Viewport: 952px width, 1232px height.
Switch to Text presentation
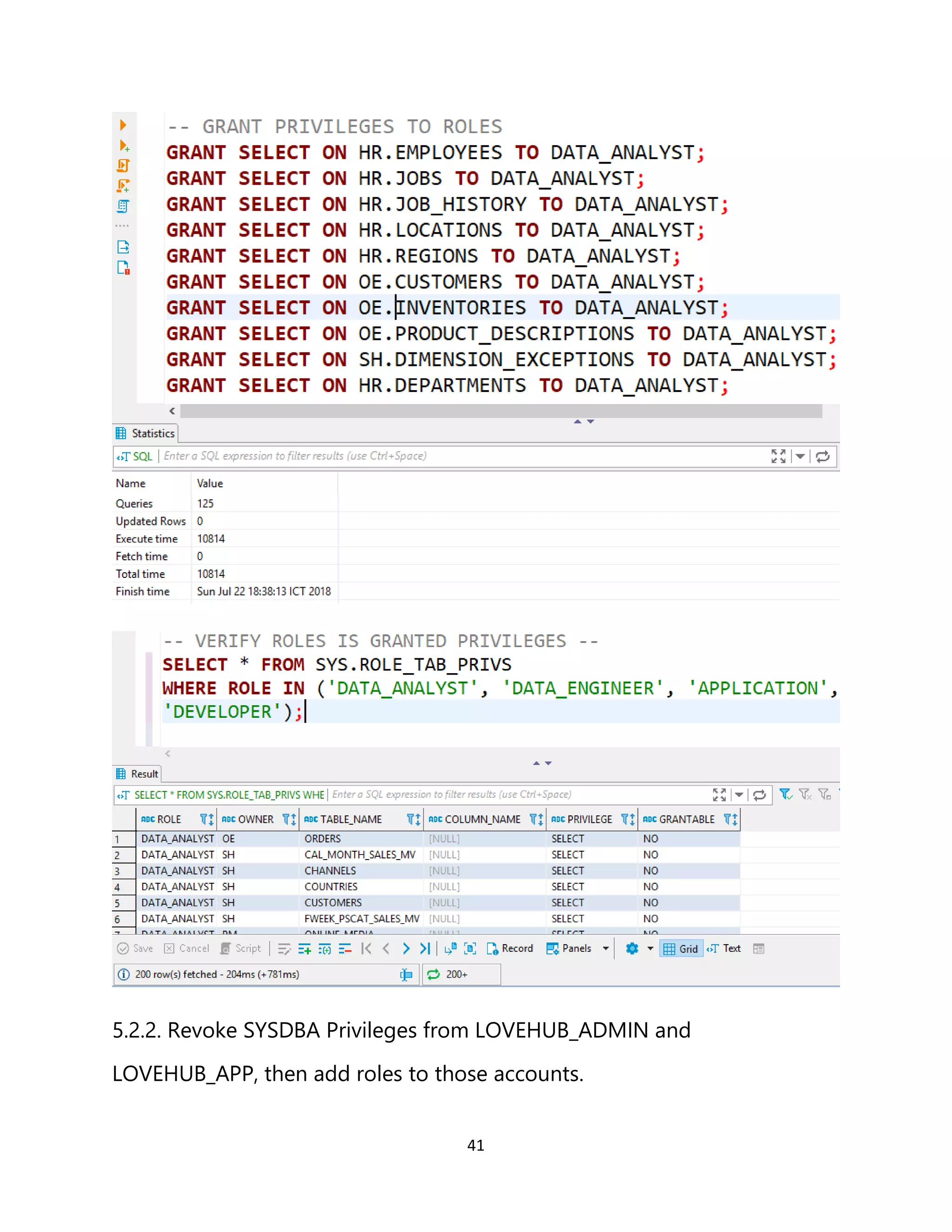coord(724,948)
